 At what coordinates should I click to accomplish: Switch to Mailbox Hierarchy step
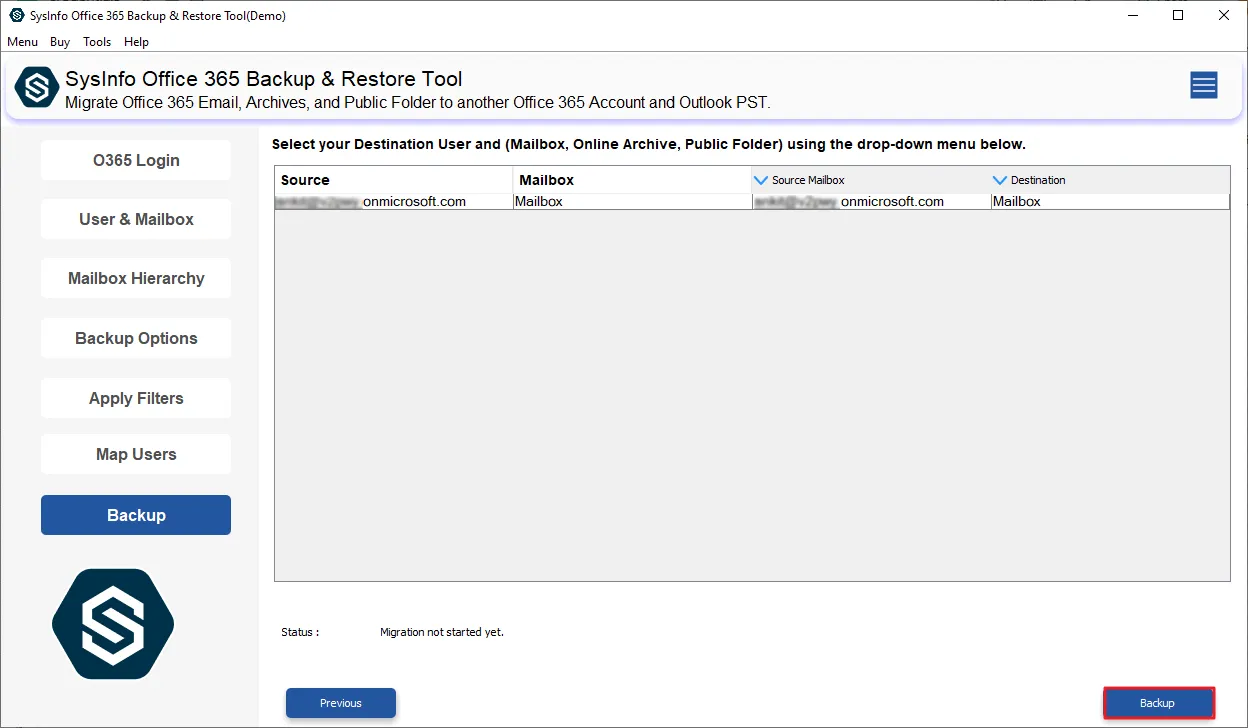click(x=136, y=278)
